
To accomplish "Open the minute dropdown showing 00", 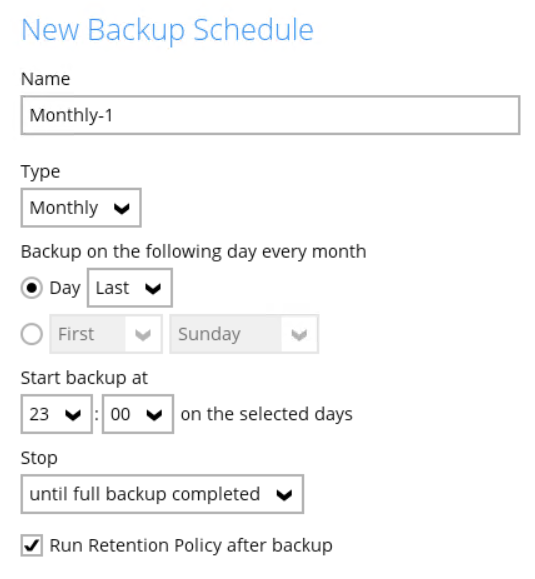I will pos(138,414).
